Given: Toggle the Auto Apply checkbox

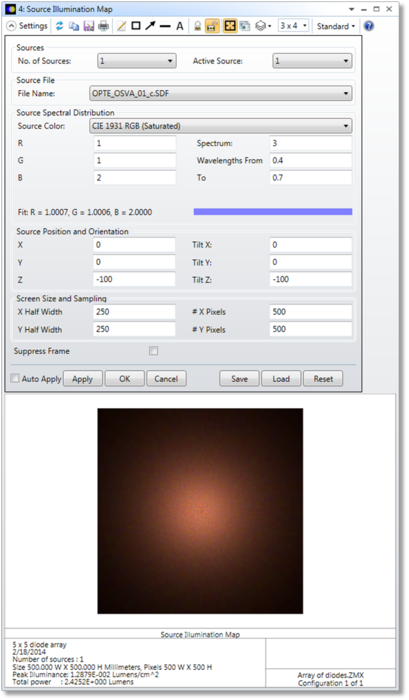Looking at the screenshot, I should tap(15, 378).
